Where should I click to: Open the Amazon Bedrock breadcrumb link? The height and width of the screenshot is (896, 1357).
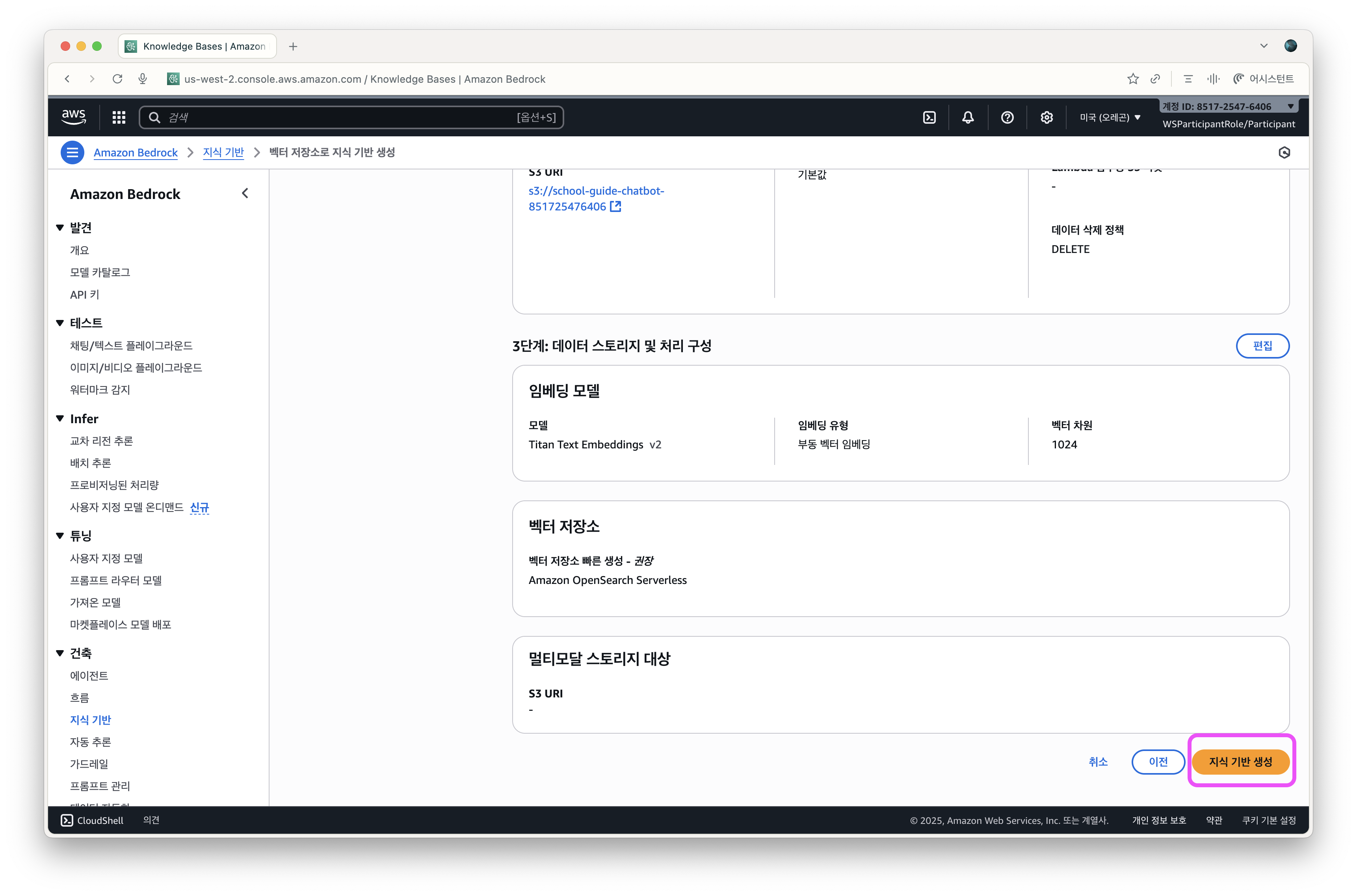tap(136, 152)
